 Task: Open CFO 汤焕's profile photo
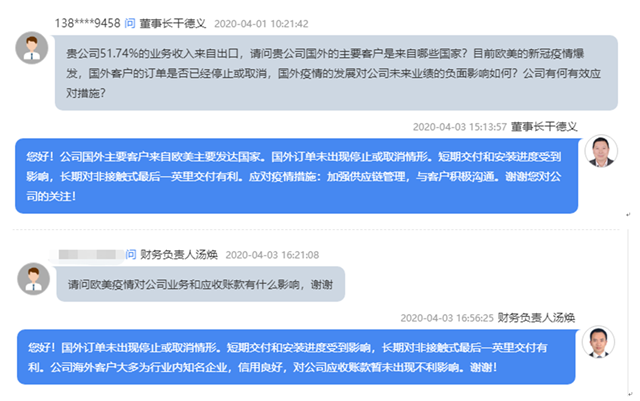[598, 342]
